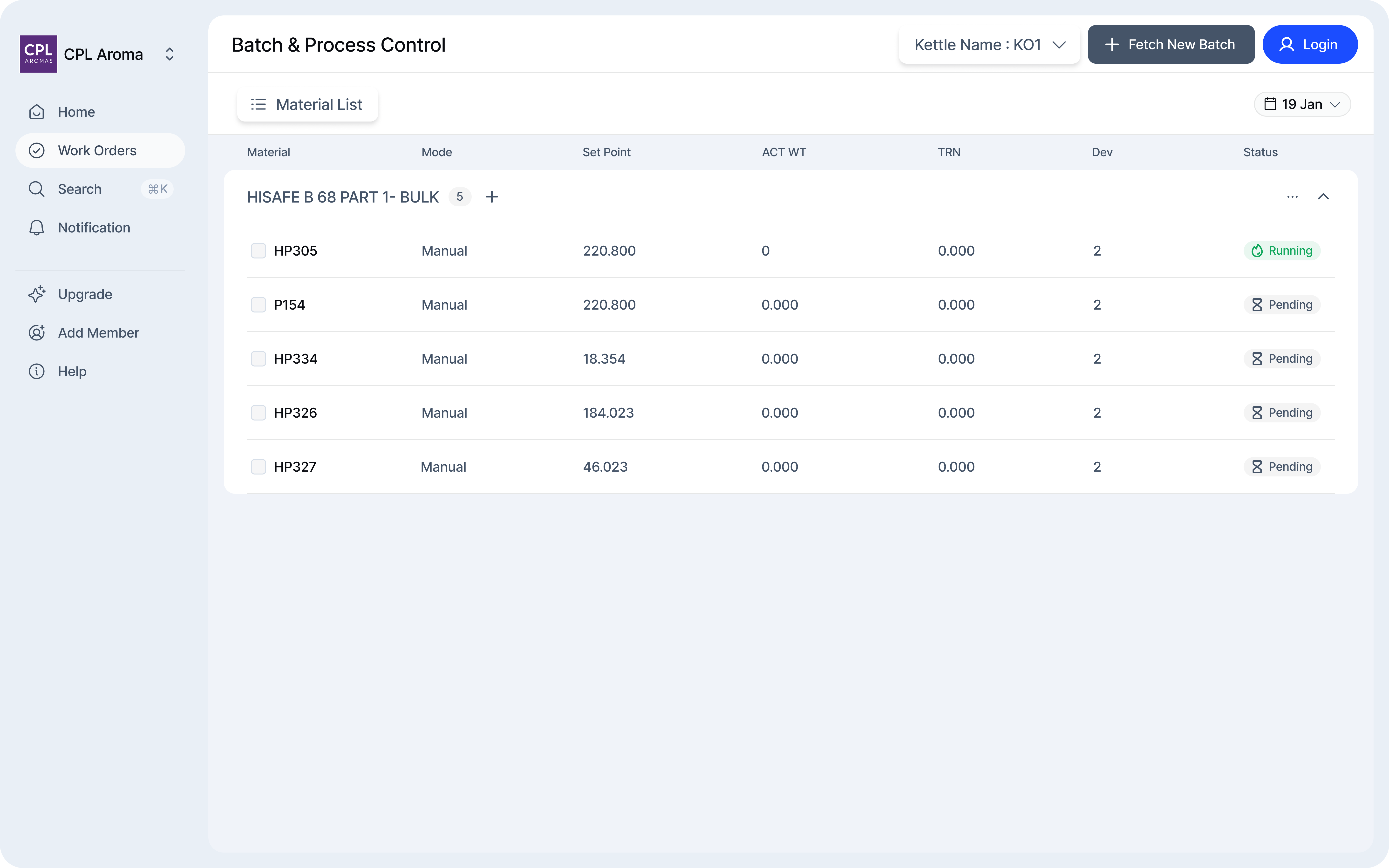Click the Help info icon
This screenshot has height=868, width=1389.
click(37, 371)
